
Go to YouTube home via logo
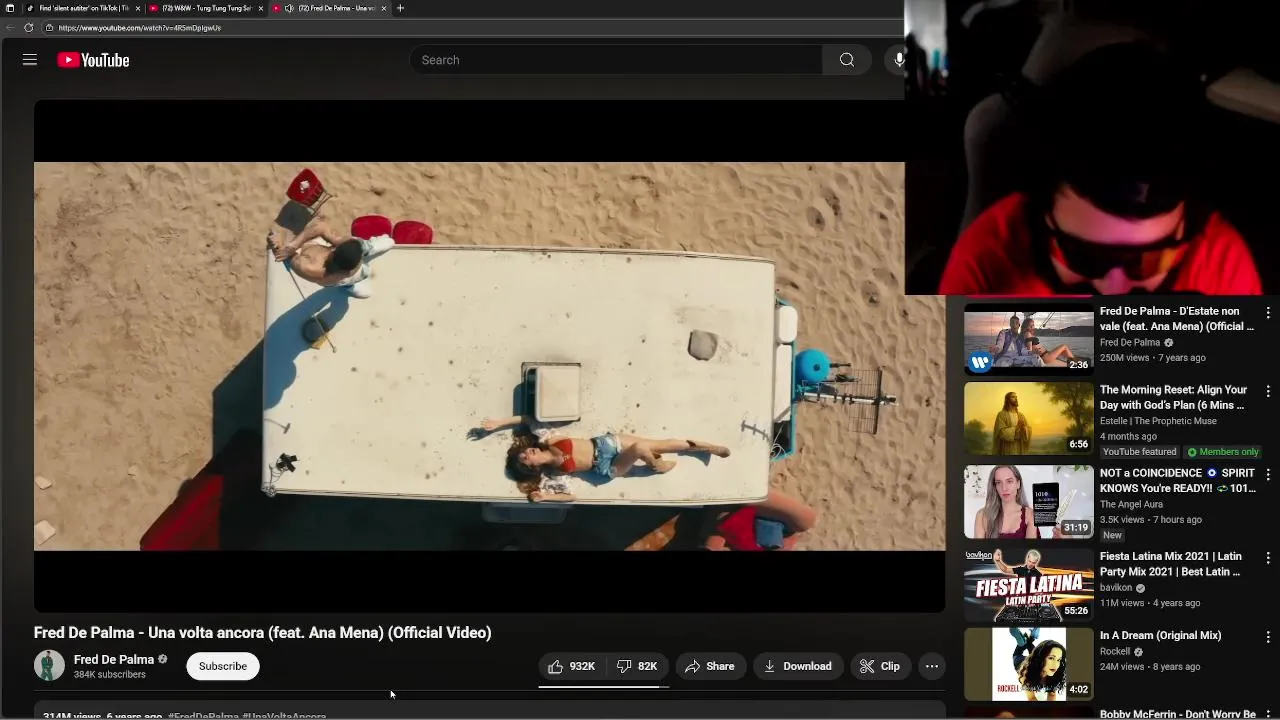pos(93,60)
